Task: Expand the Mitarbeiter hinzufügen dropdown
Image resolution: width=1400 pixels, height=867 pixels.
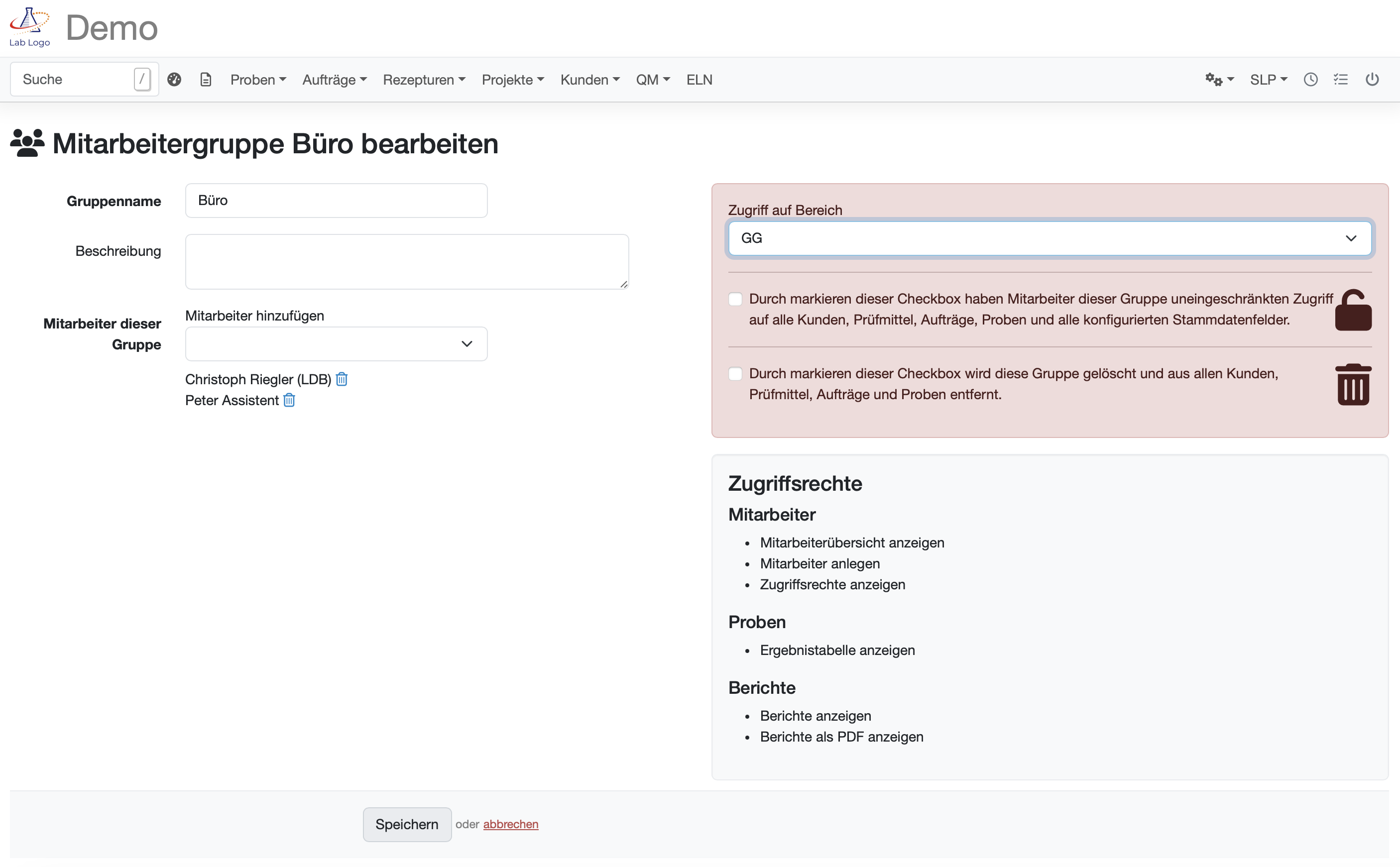Action: 336,343
